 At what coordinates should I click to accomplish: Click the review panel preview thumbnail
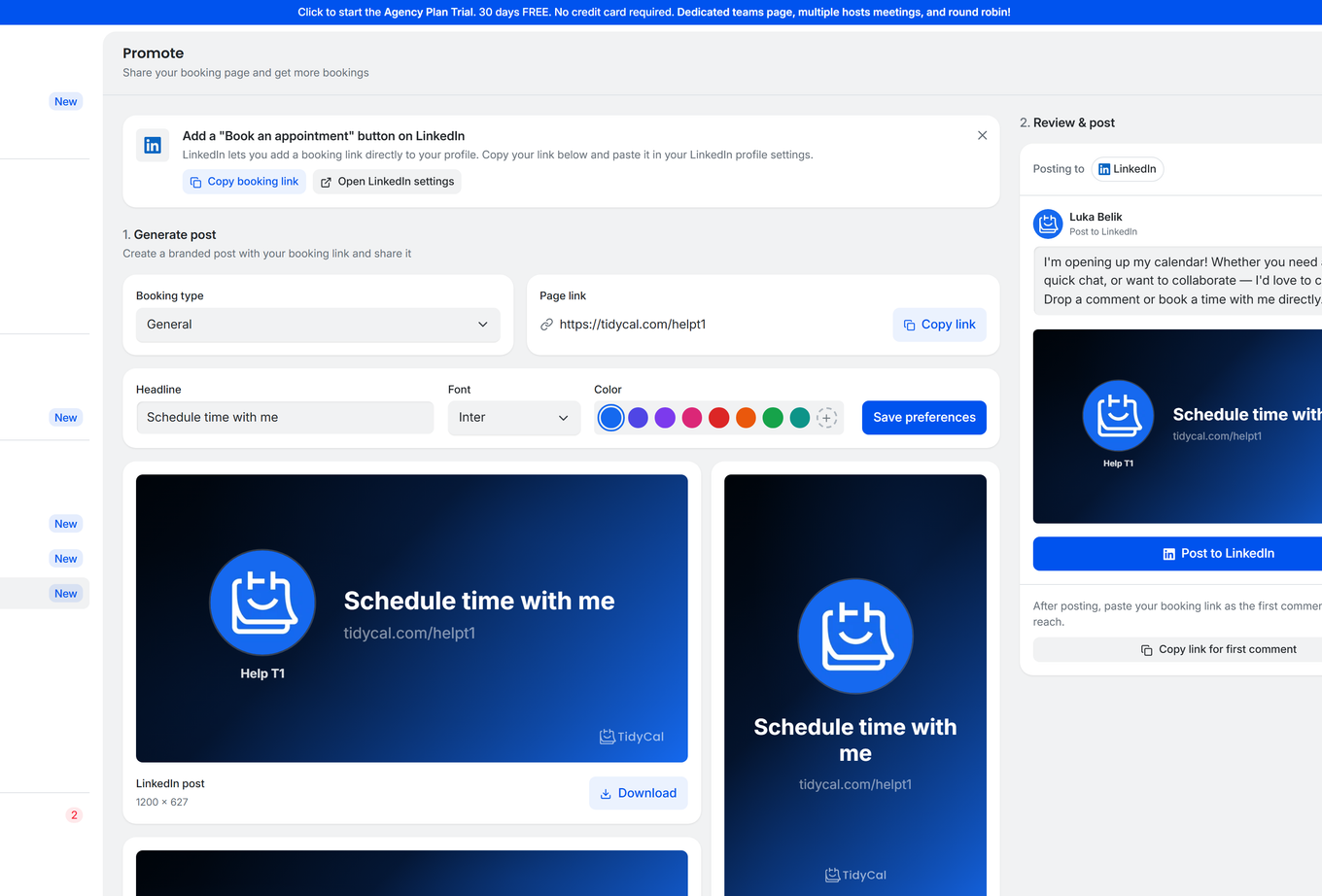coord(1177,427)
